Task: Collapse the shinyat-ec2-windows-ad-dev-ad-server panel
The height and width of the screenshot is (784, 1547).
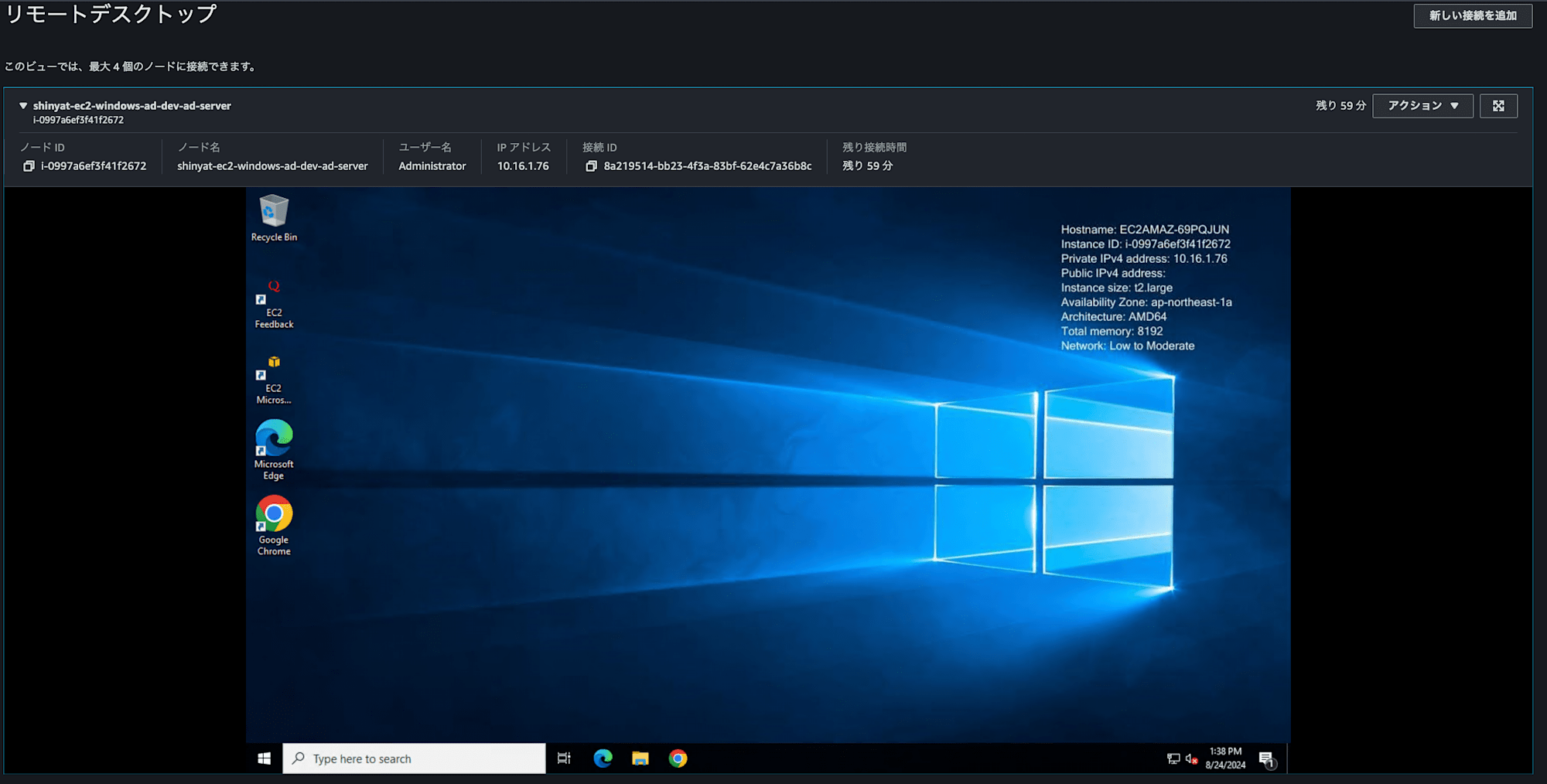Action: coord(23,106)
